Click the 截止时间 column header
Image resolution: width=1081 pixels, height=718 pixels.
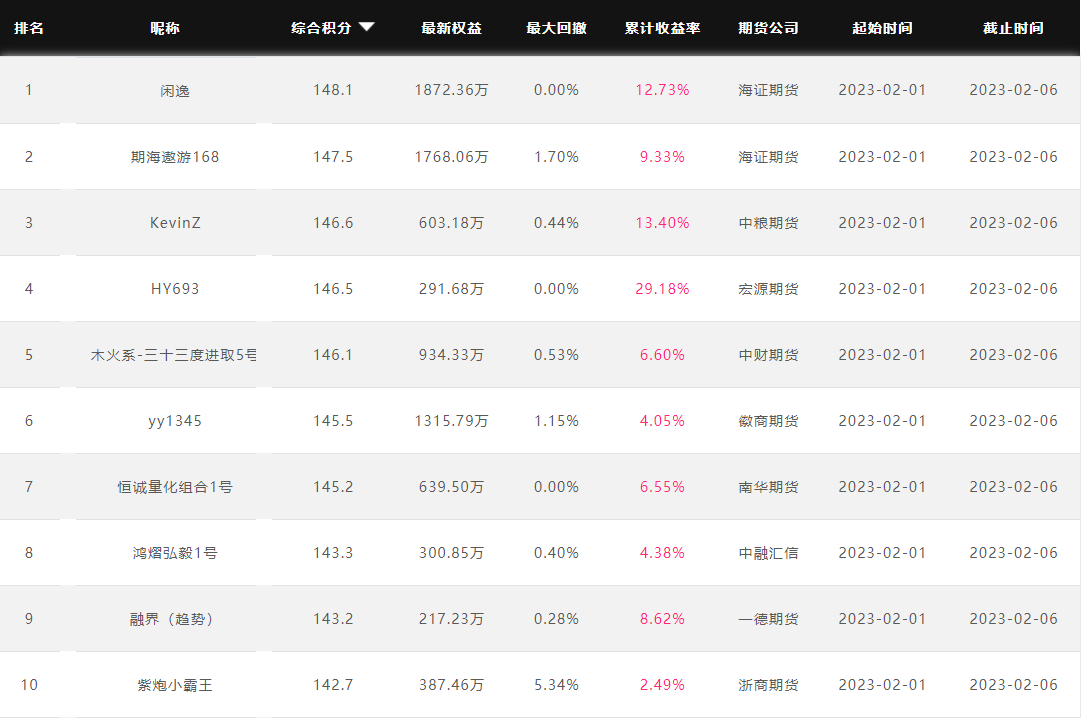(1013, 28)
